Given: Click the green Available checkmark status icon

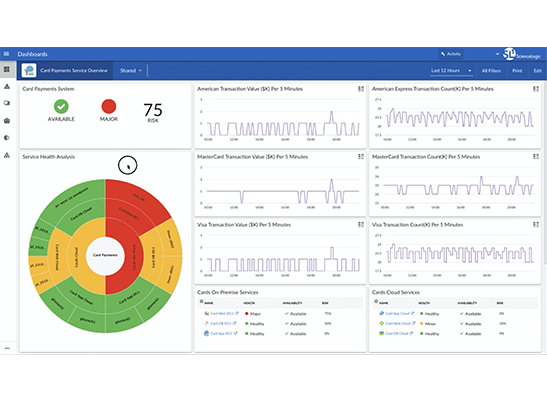Looking at the screenshot, I should (x=61, y=106).
